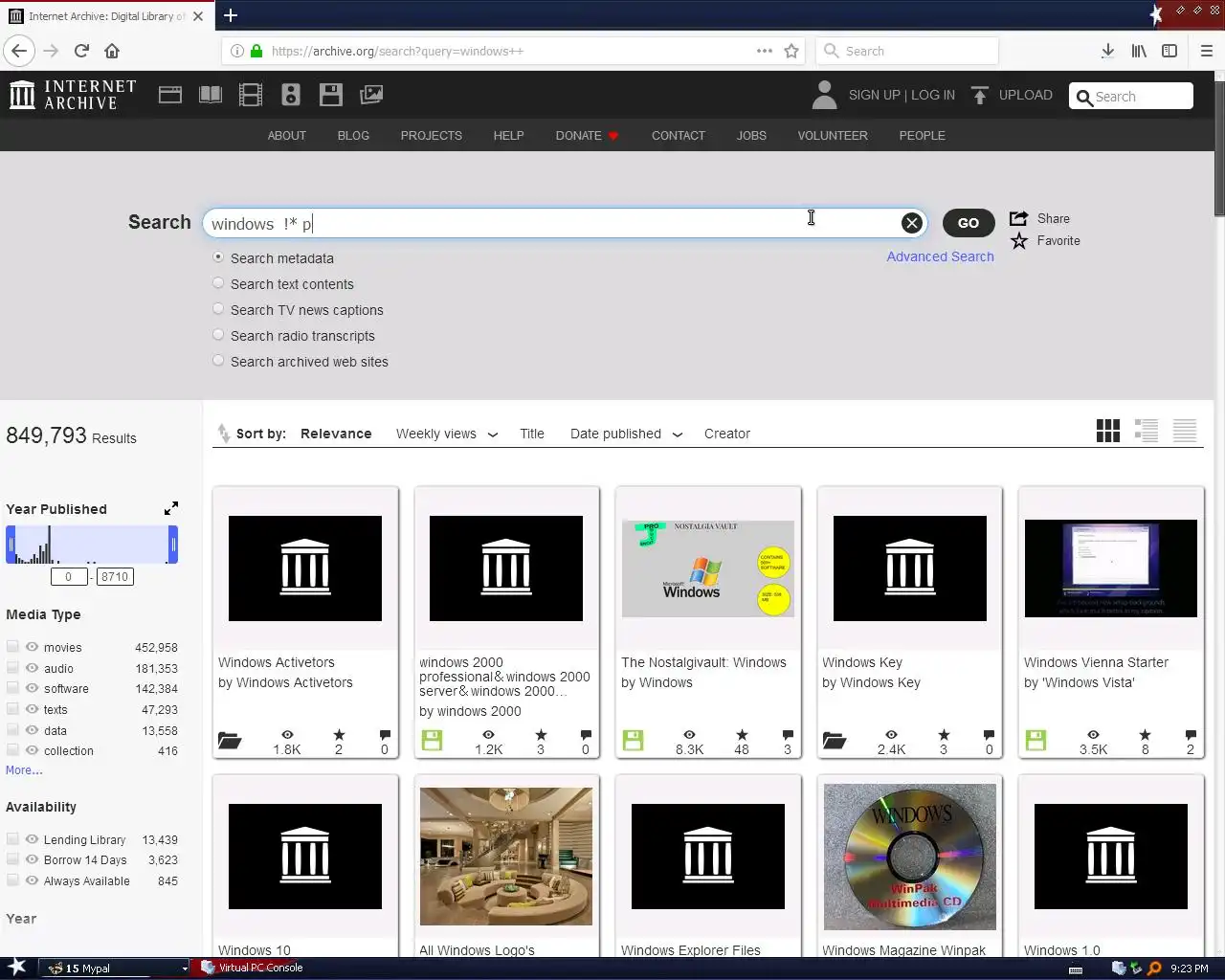
Task: Check the Lending Library availability box
Action: pos(12,839)
